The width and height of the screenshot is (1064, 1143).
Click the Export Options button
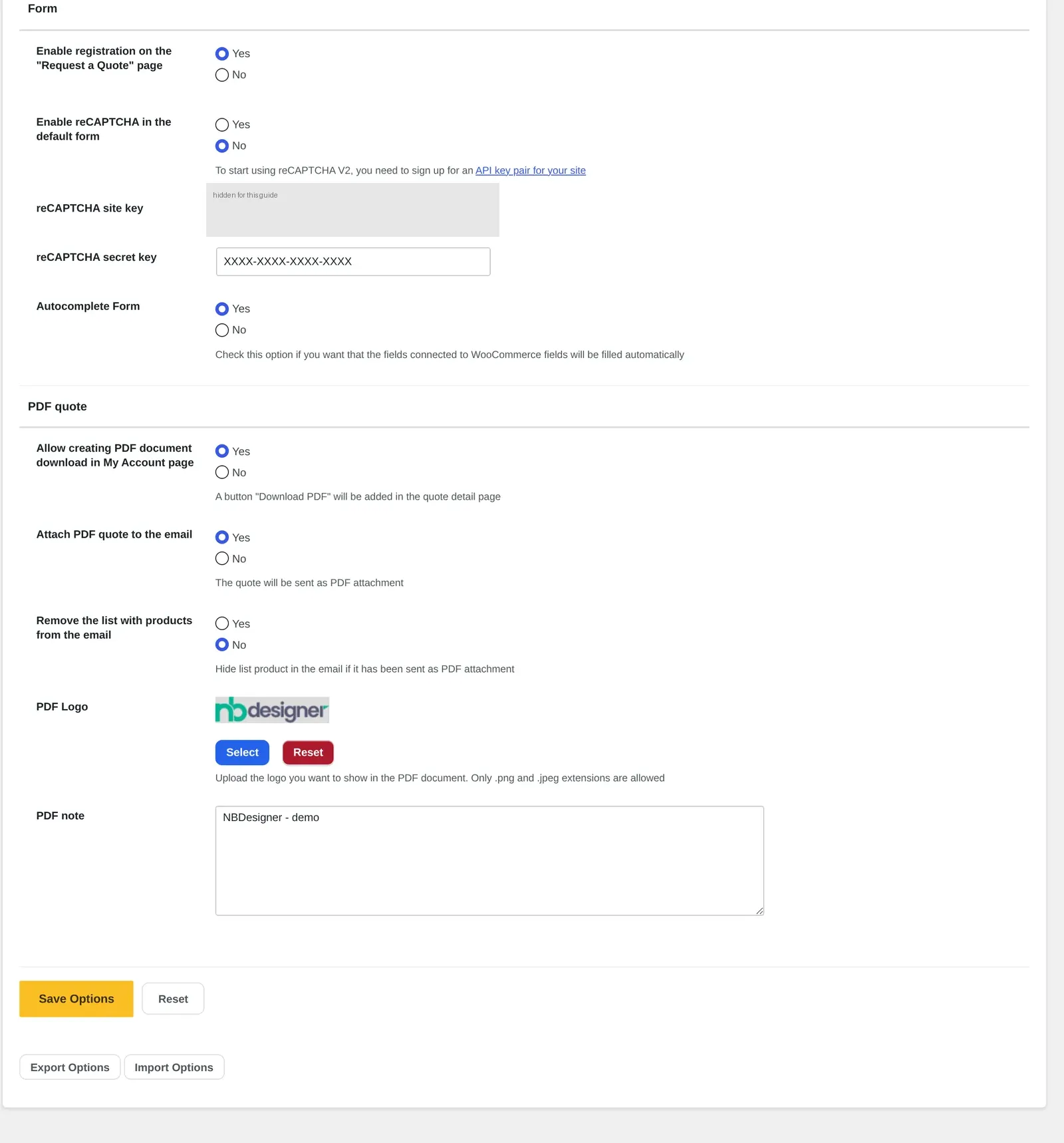tap(70, 1067)
